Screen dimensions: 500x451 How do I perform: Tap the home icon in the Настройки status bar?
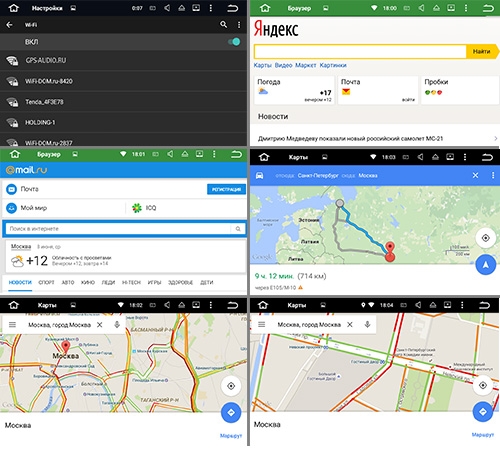[x=14, y=8]
